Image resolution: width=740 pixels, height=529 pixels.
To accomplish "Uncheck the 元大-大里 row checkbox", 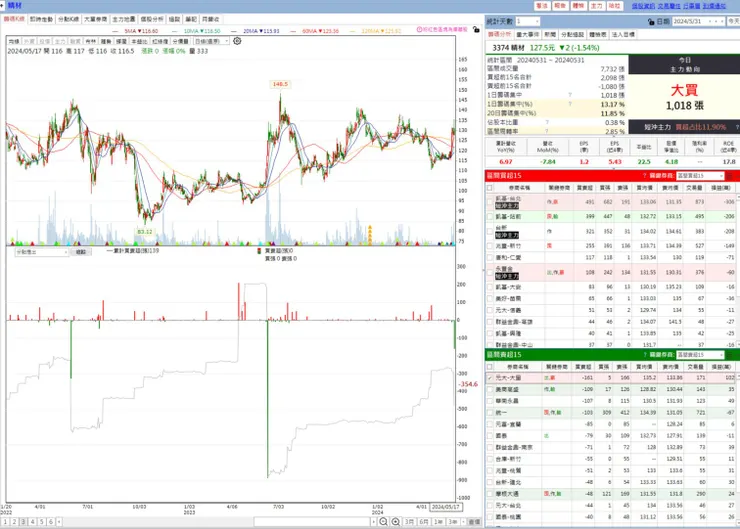I will pos(490,378).
